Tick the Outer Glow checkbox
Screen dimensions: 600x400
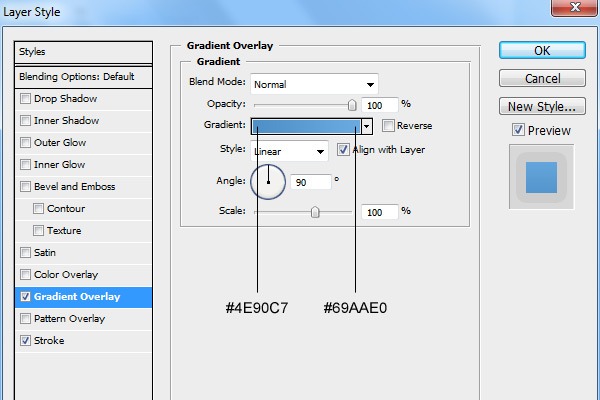coord(25,143)
